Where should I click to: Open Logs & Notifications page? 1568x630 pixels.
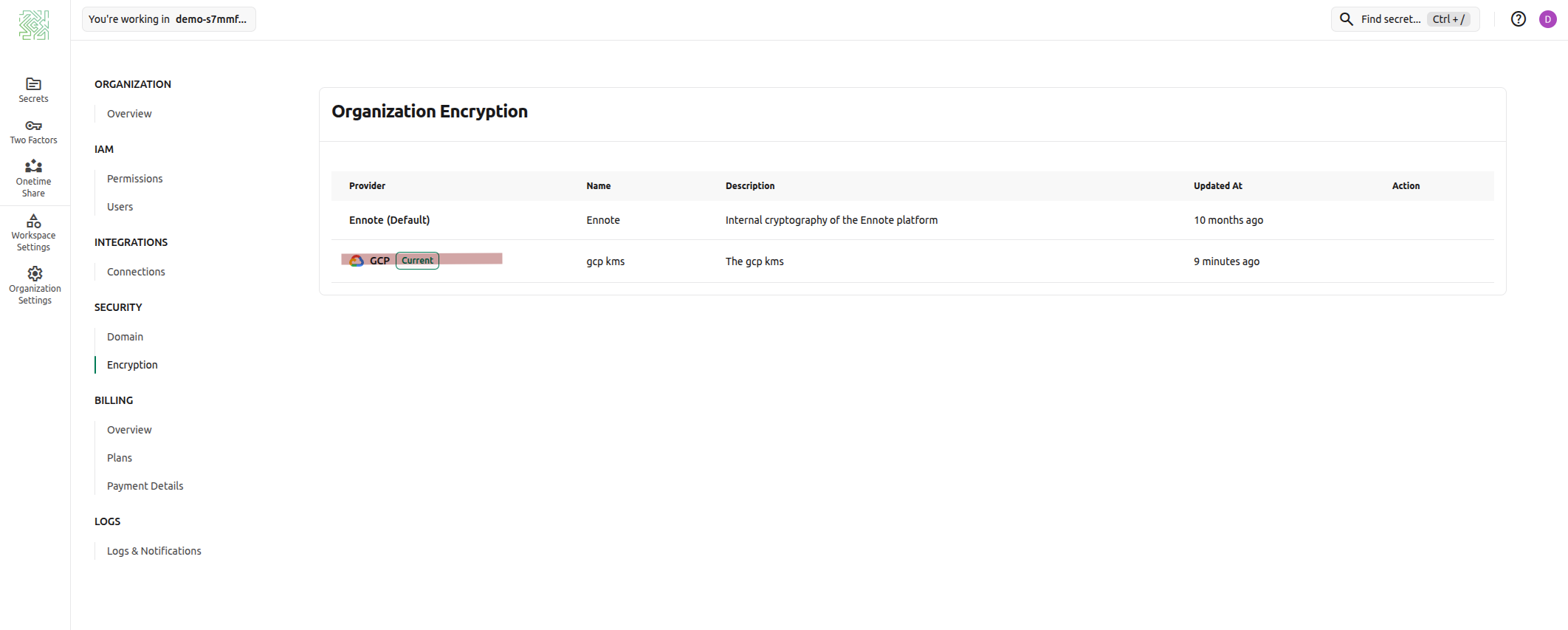point(154,551)
